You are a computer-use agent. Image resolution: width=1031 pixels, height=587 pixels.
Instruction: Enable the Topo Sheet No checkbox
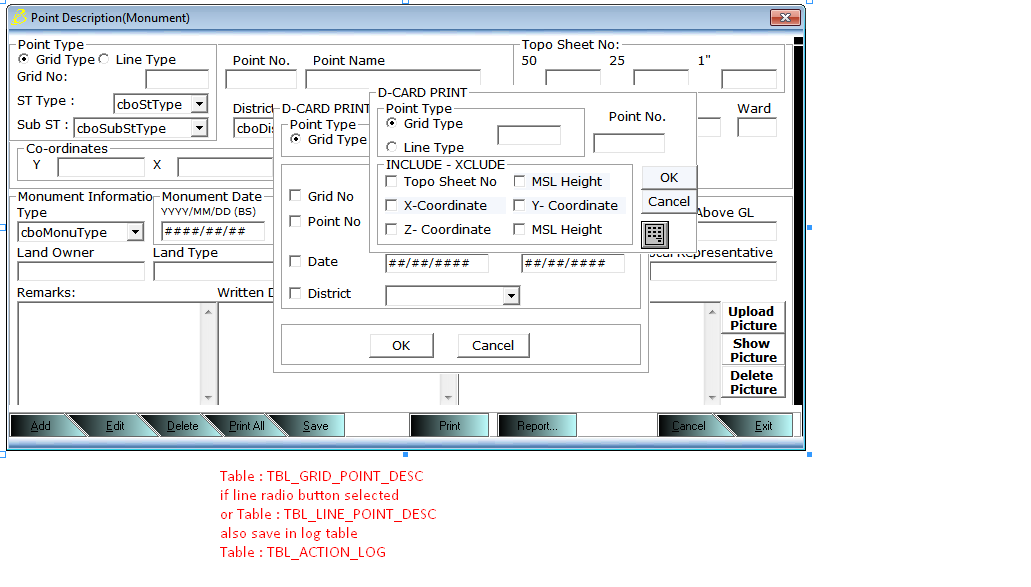(392, 182)
